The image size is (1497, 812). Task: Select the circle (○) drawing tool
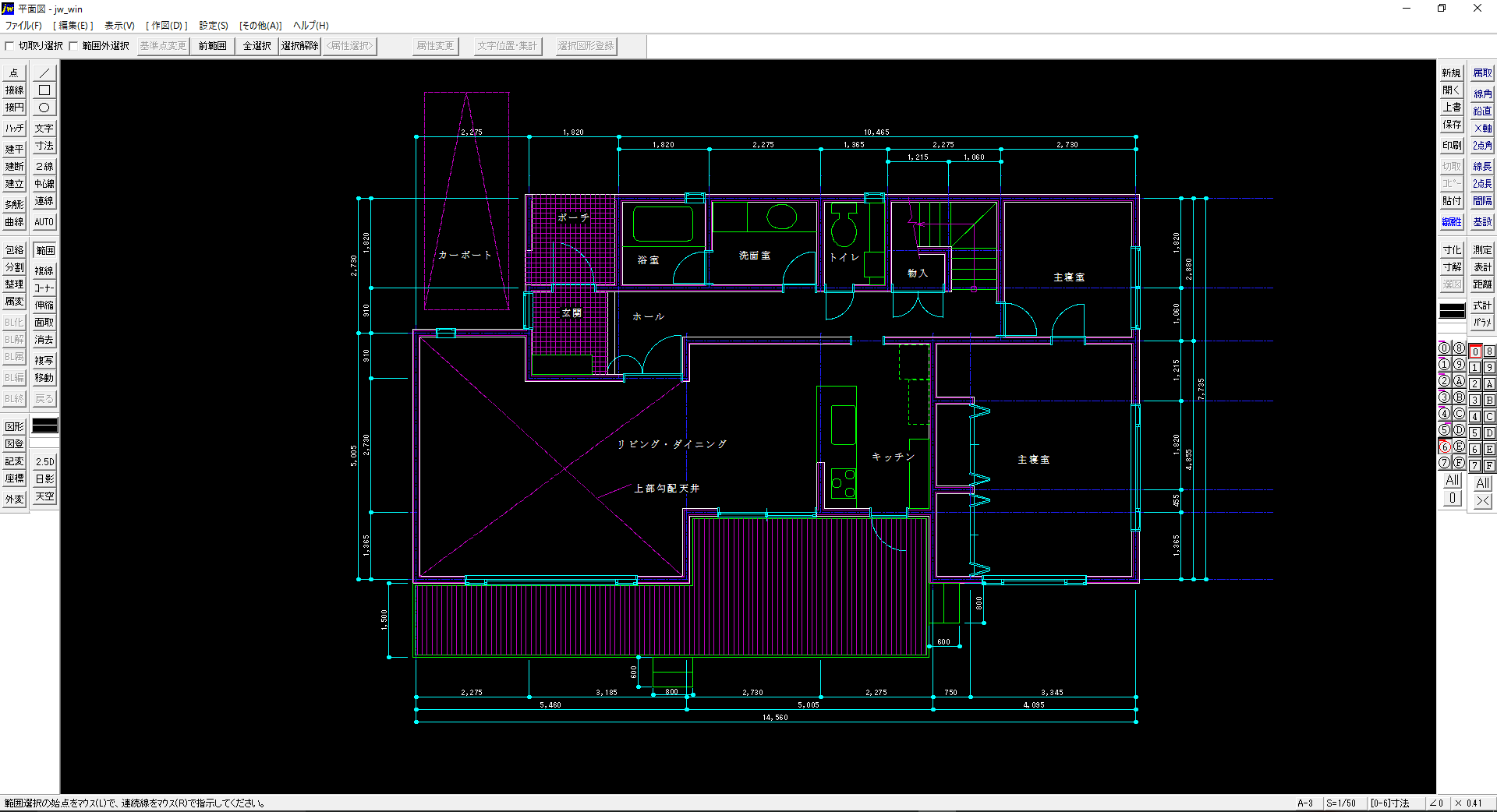(44, 108)
